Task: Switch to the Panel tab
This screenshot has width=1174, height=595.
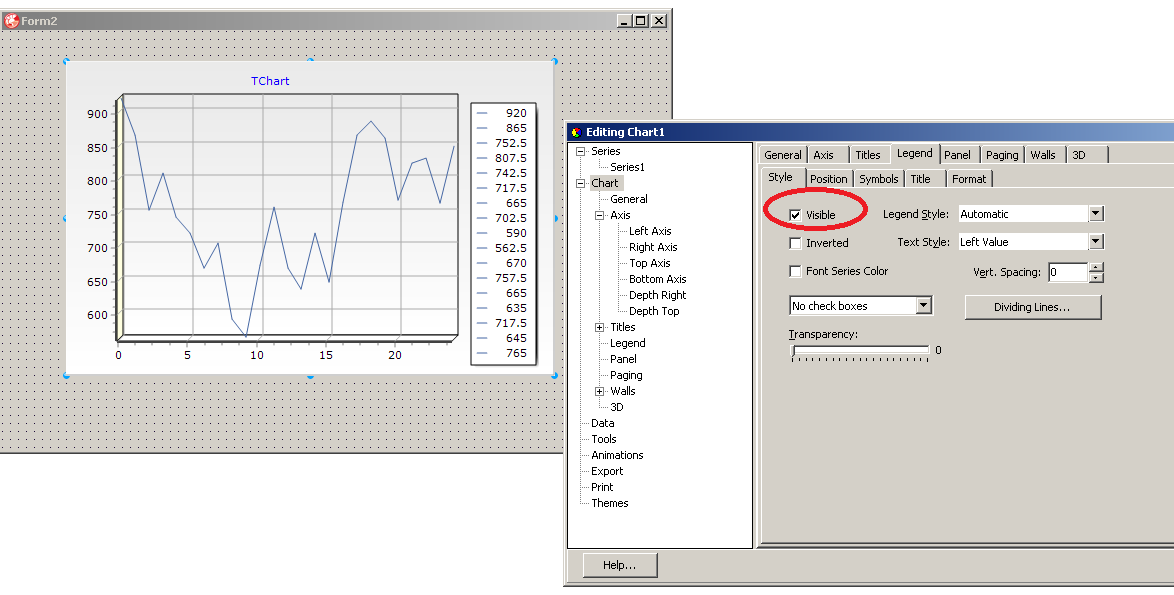Action: click(x=958, y=155)
